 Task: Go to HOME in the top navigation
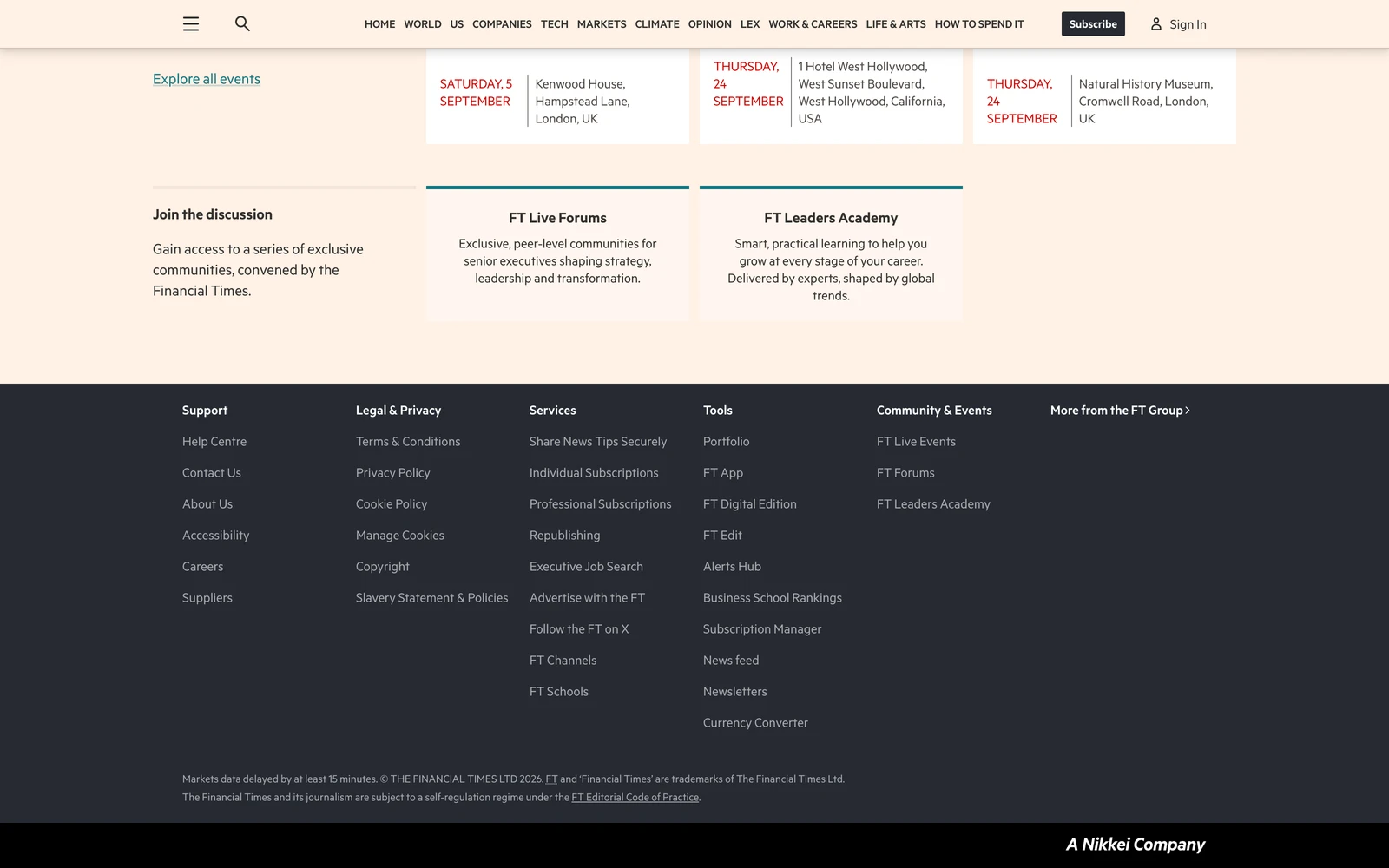(x=379, y=24)
